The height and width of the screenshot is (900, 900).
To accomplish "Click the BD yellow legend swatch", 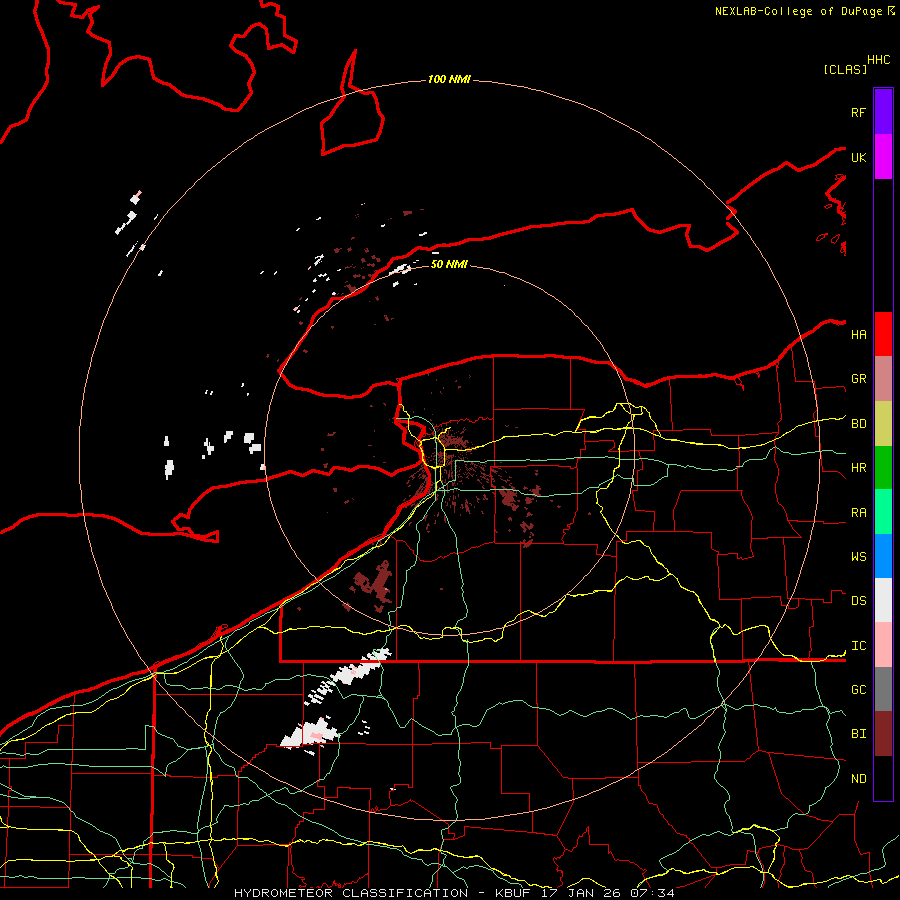I will [883, 424].
